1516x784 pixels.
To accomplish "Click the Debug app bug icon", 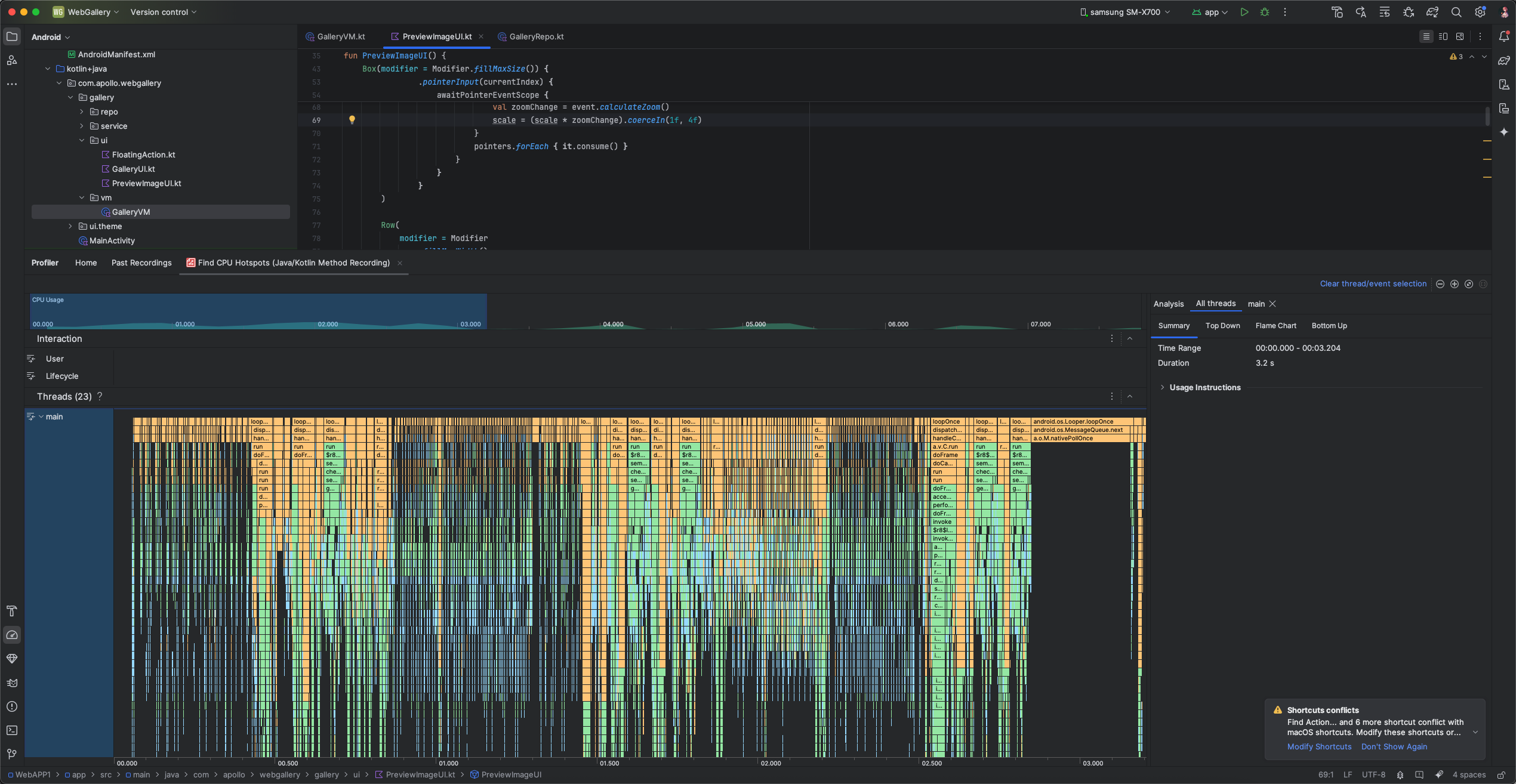I will pos(1264,12).
